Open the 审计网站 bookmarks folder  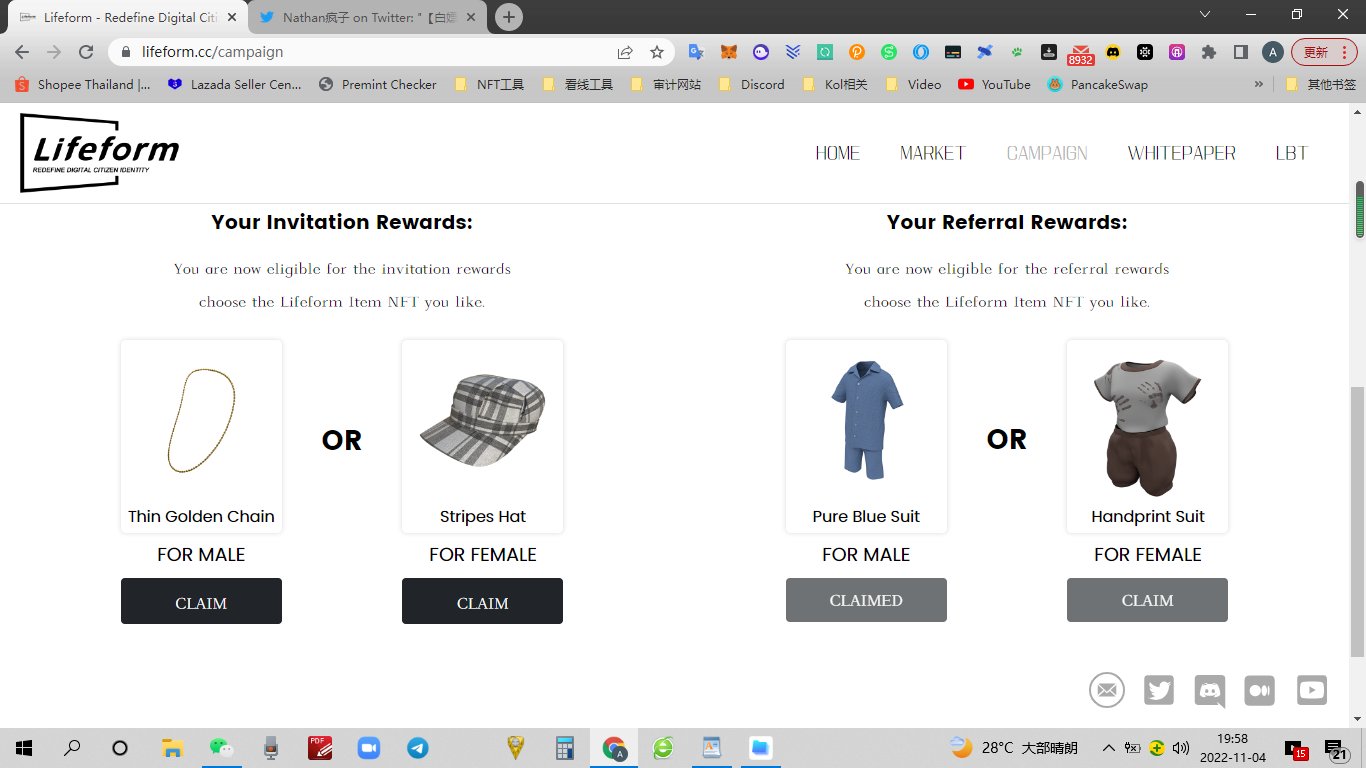coord(666,85)
